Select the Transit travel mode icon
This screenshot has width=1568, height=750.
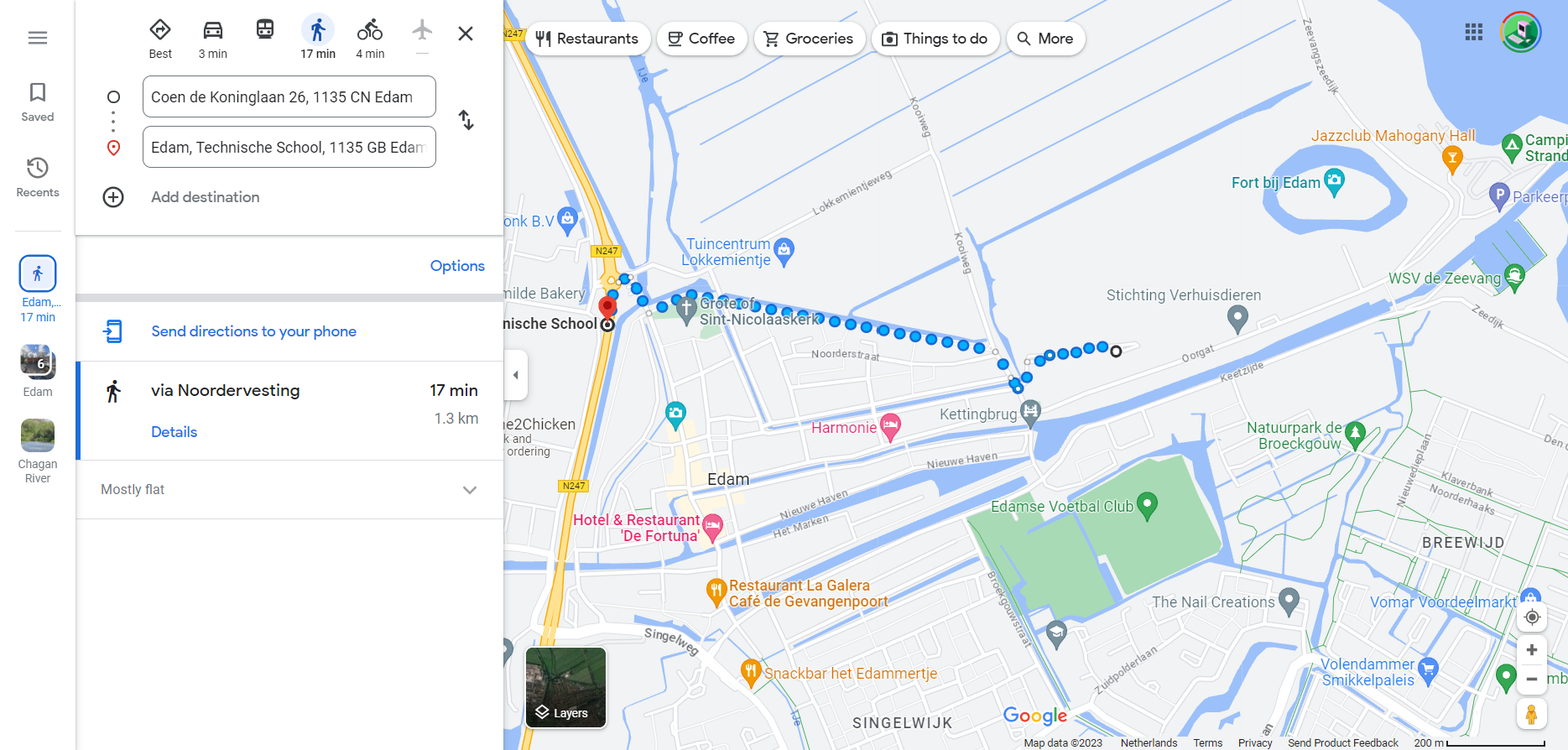tap(265, 30)
